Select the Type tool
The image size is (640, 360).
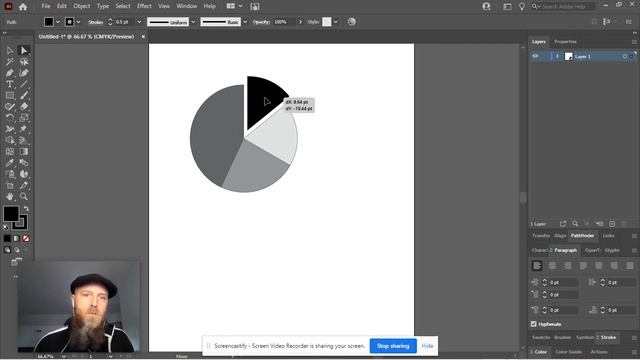[10, 84]
